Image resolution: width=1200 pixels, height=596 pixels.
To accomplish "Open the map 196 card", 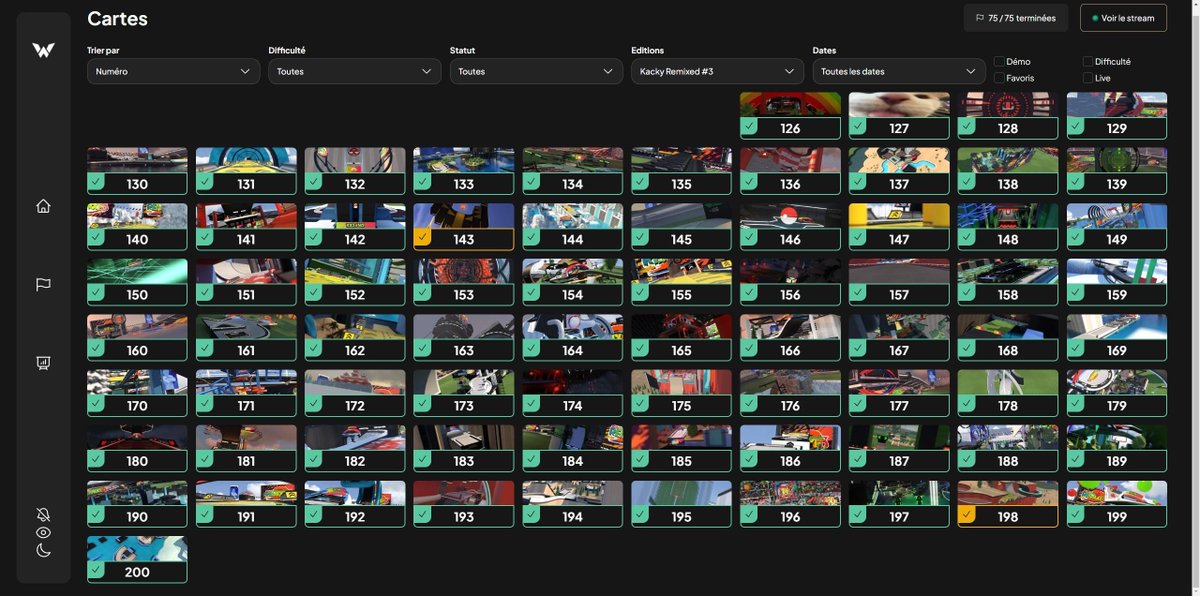I will point(790,504).
